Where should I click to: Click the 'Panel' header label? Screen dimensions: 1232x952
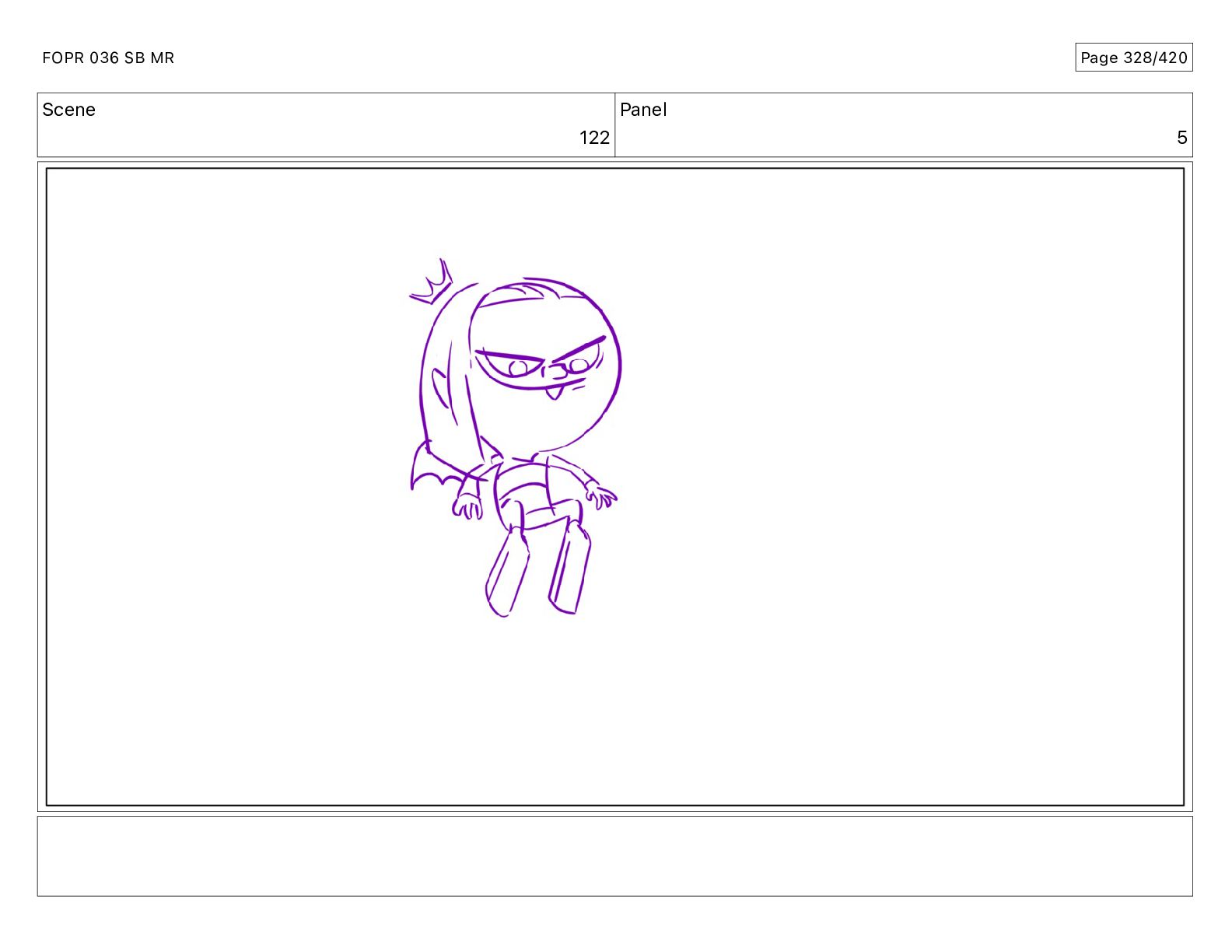(x=643, y=110)
